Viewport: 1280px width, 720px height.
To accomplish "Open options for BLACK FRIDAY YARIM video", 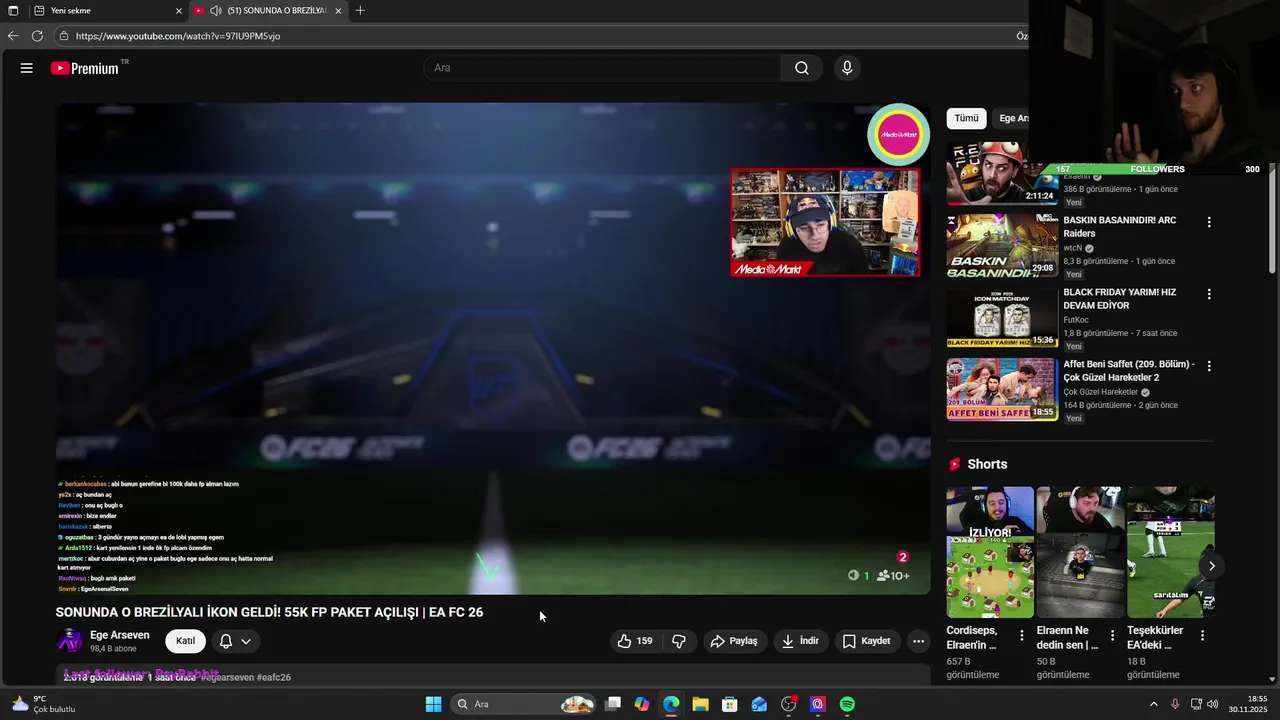I will pos(1209,294).
